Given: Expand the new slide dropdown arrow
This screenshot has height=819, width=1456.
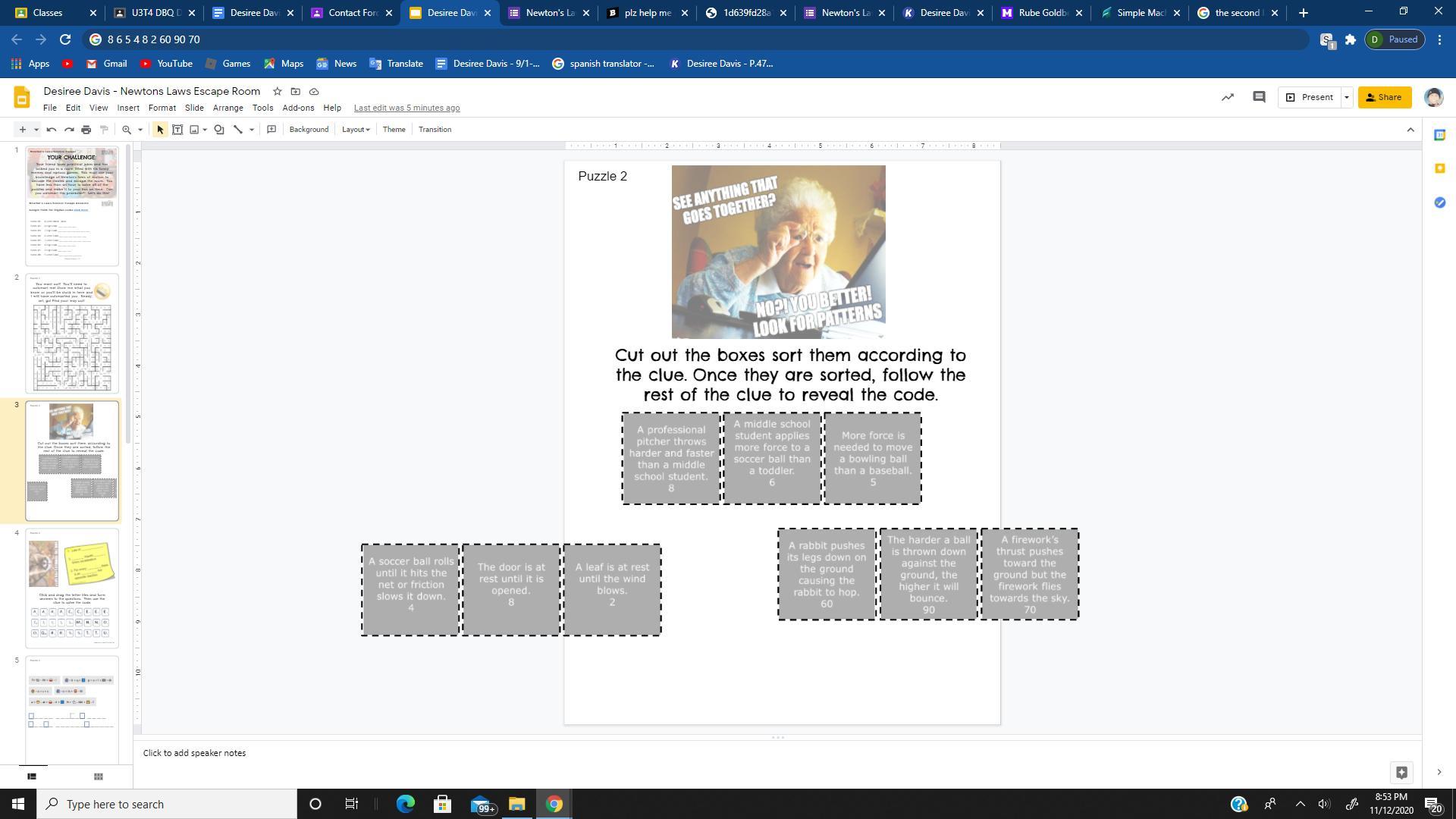Looking at the screenshot, I should point(36,130).
